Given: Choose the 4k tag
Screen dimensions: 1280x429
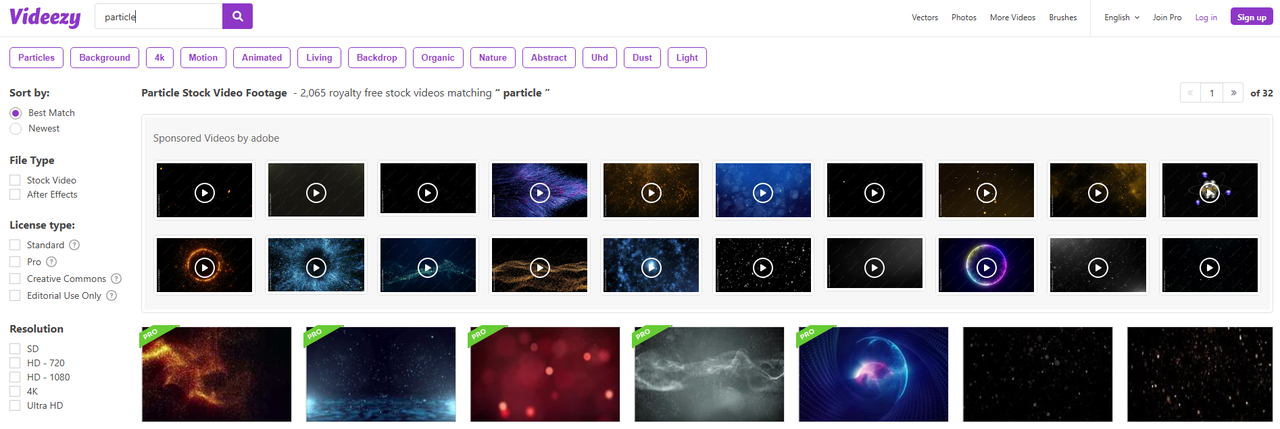Looking at the screenshot, I should pyautogui.click(x=160, y=58).
